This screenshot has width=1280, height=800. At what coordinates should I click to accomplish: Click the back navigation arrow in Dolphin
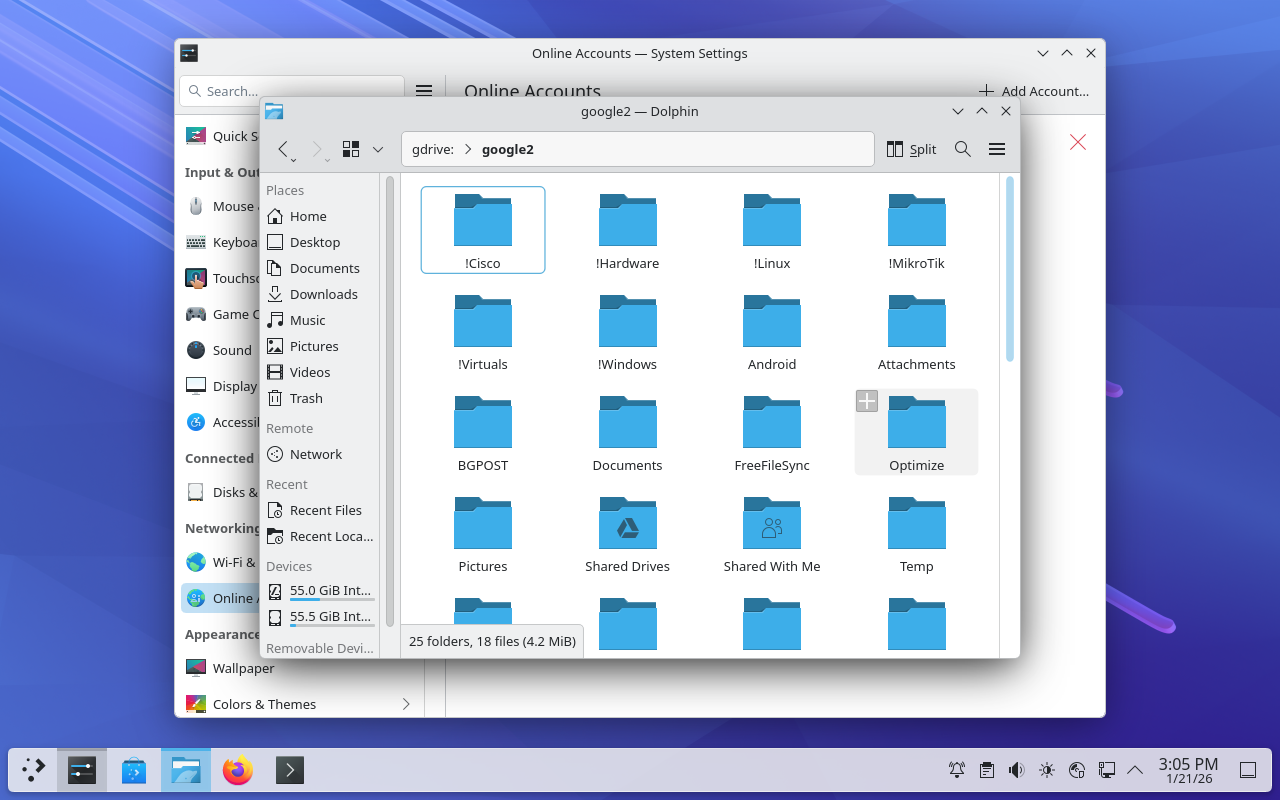pos(283,149)
